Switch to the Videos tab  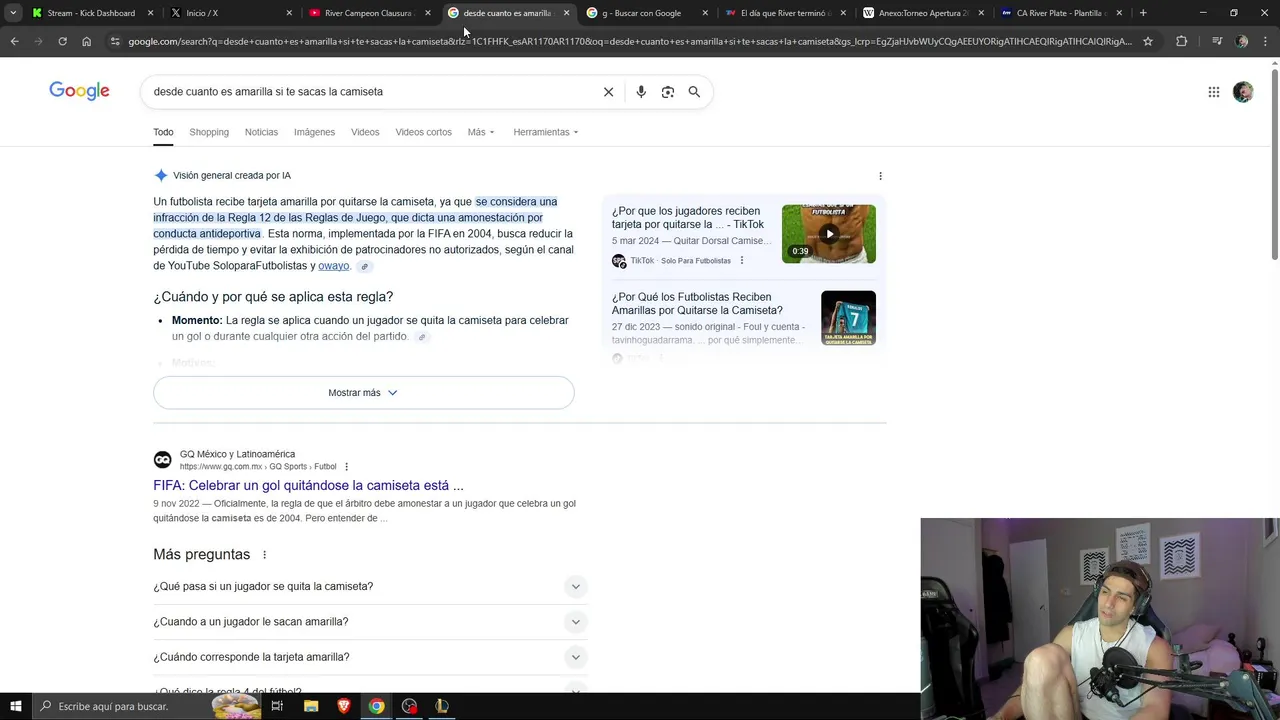(x=365, y=132)
